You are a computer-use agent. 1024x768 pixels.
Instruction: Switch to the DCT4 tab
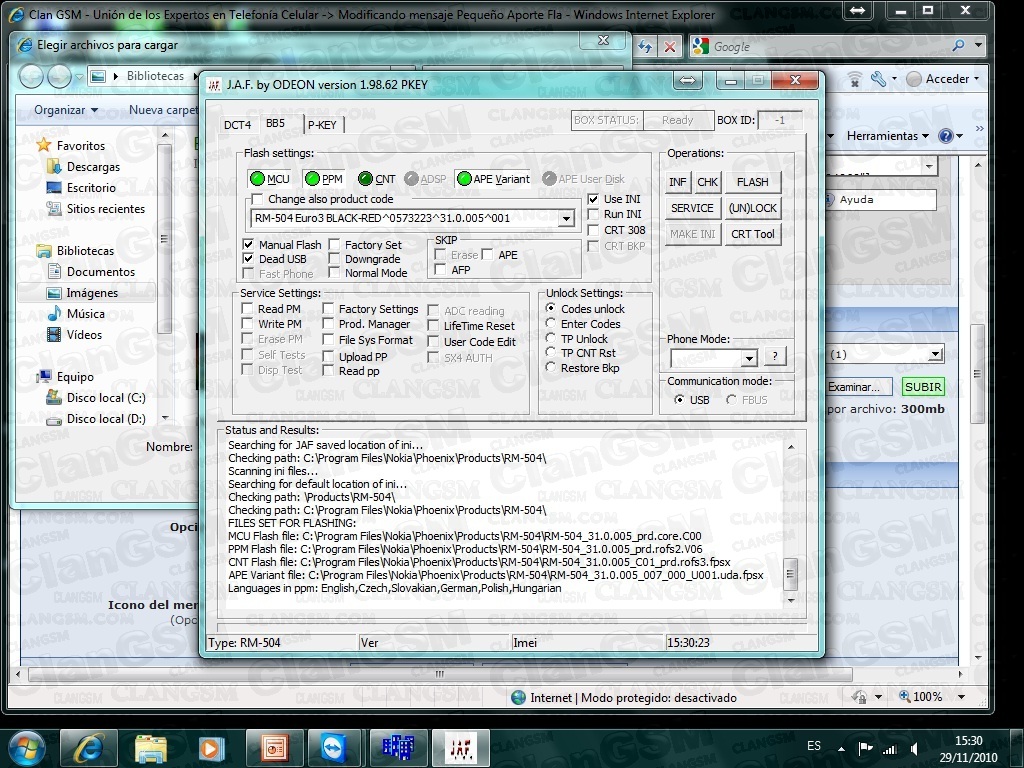[x=237, y=125]
